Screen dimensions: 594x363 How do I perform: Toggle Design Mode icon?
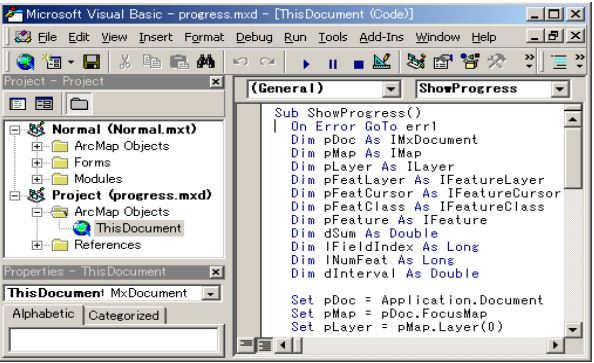[x=381, y=61]
